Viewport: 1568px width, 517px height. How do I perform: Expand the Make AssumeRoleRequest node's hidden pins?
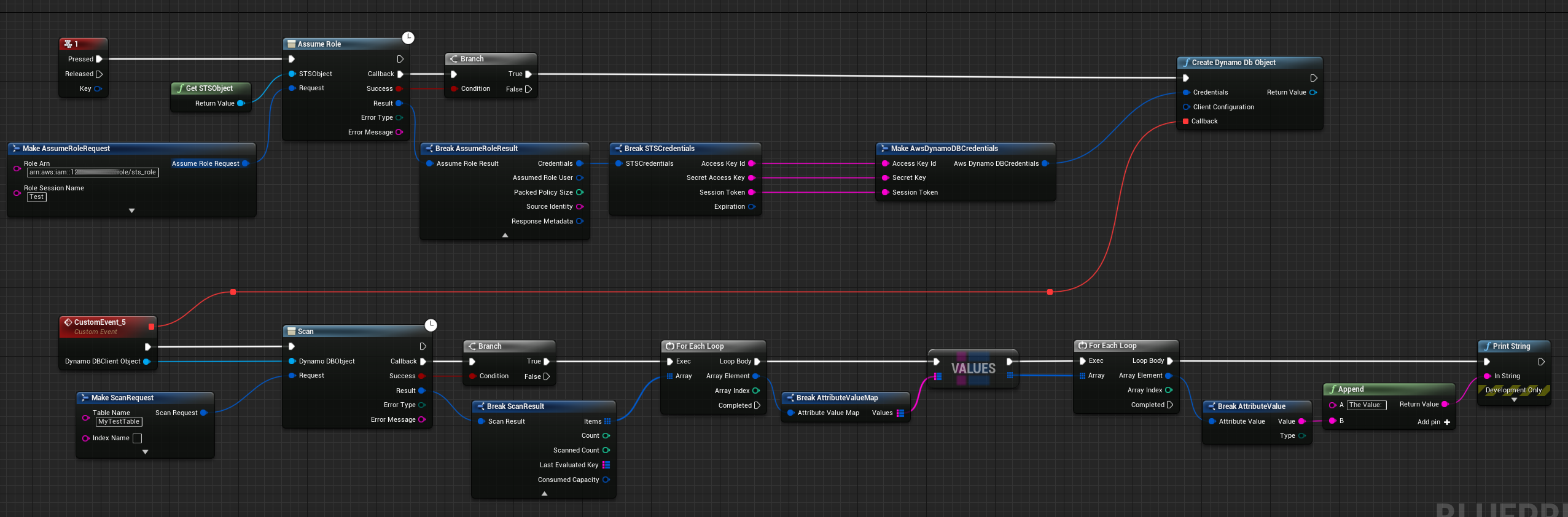[x=131, y=211]
